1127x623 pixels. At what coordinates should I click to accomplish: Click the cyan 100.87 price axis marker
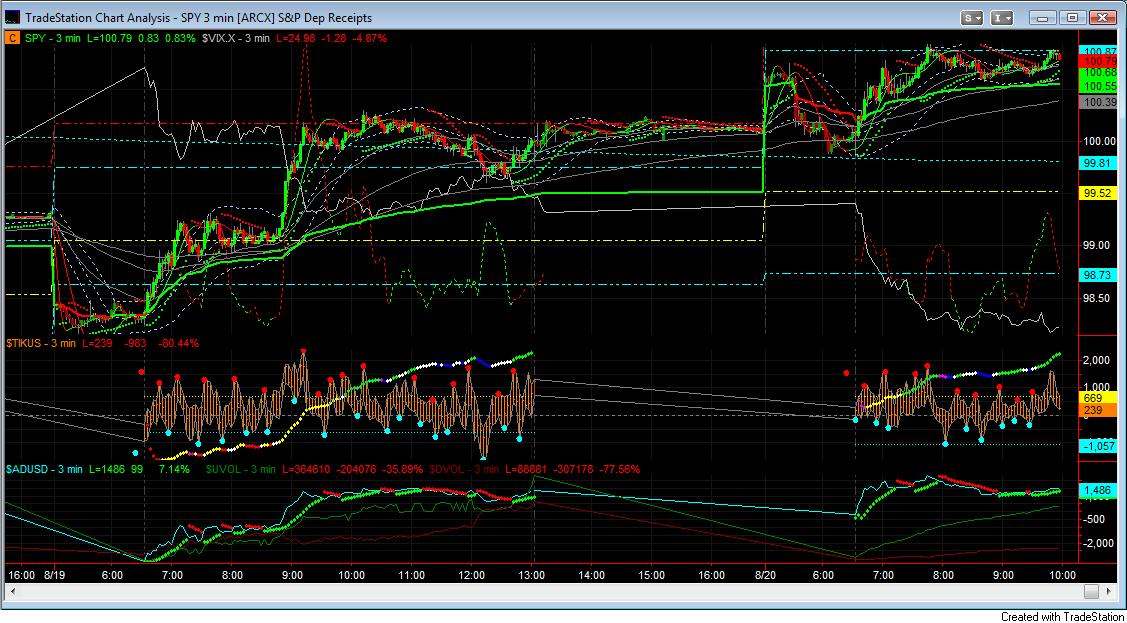(1099, 51)
